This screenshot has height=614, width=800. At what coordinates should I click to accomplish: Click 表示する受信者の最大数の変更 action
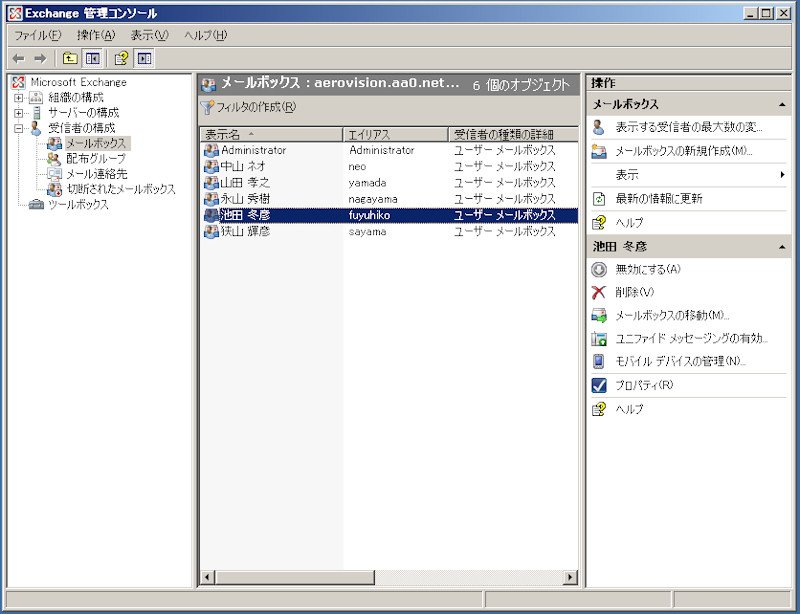point(689,127)
